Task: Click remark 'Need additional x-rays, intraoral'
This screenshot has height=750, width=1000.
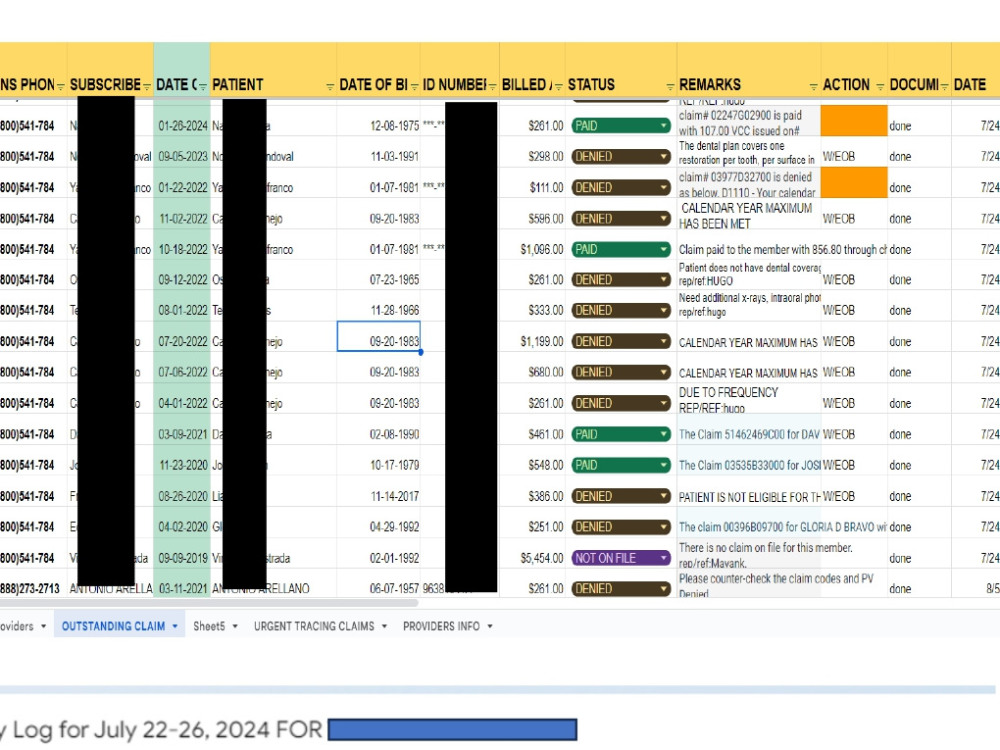Action: pyautogui.click(x=749, y=304)
